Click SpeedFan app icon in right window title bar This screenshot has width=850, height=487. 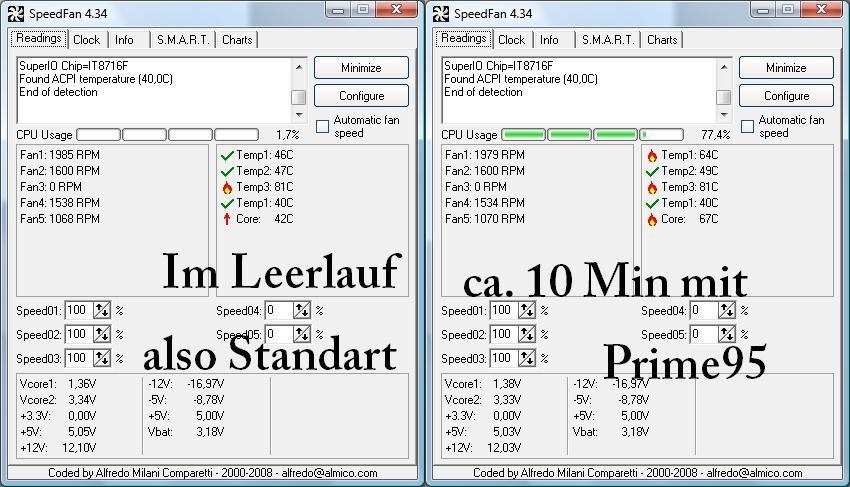[441, 14]
